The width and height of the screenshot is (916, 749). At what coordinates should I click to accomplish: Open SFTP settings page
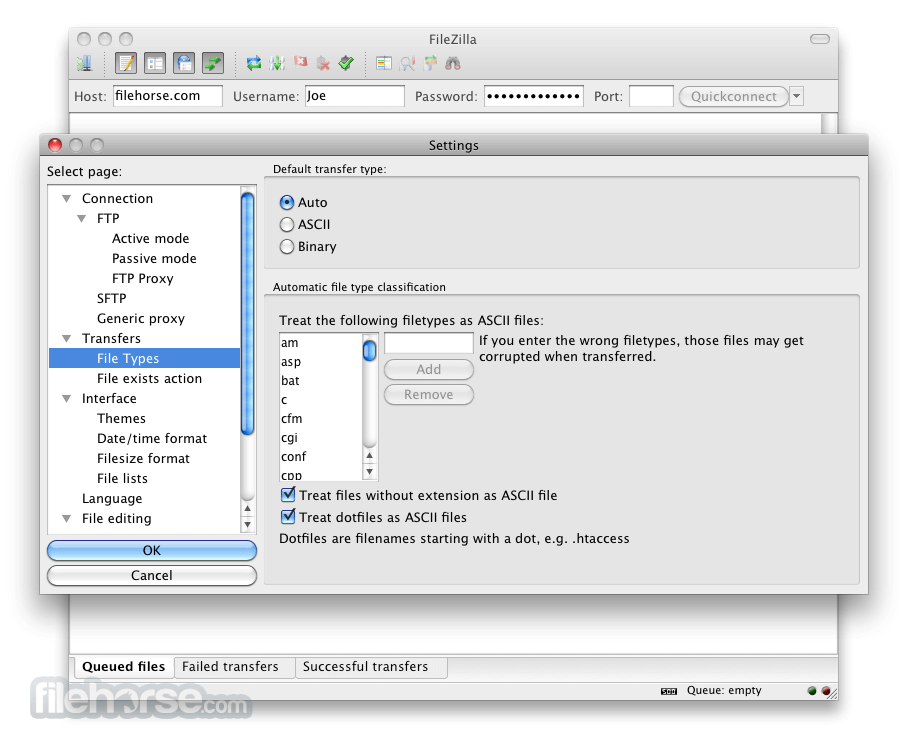(x=112, y=299)
